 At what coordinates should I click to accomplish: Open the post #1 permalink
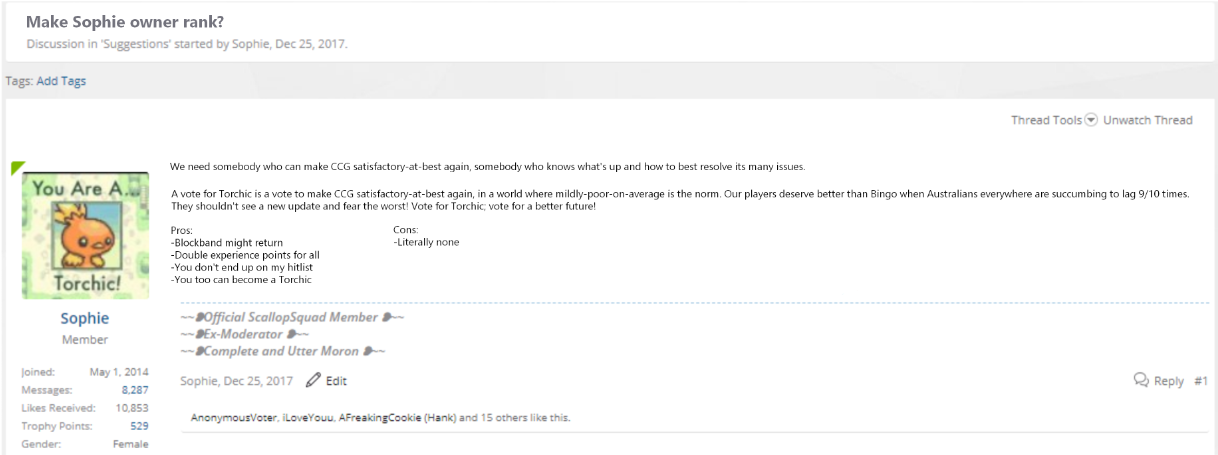[x=1201, y=381]
